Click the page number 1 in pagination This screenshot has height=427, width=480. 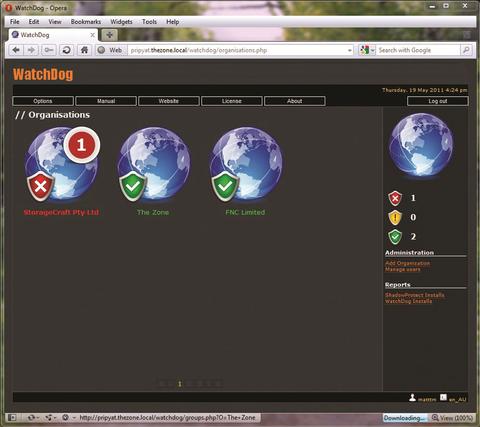[180, 384]
